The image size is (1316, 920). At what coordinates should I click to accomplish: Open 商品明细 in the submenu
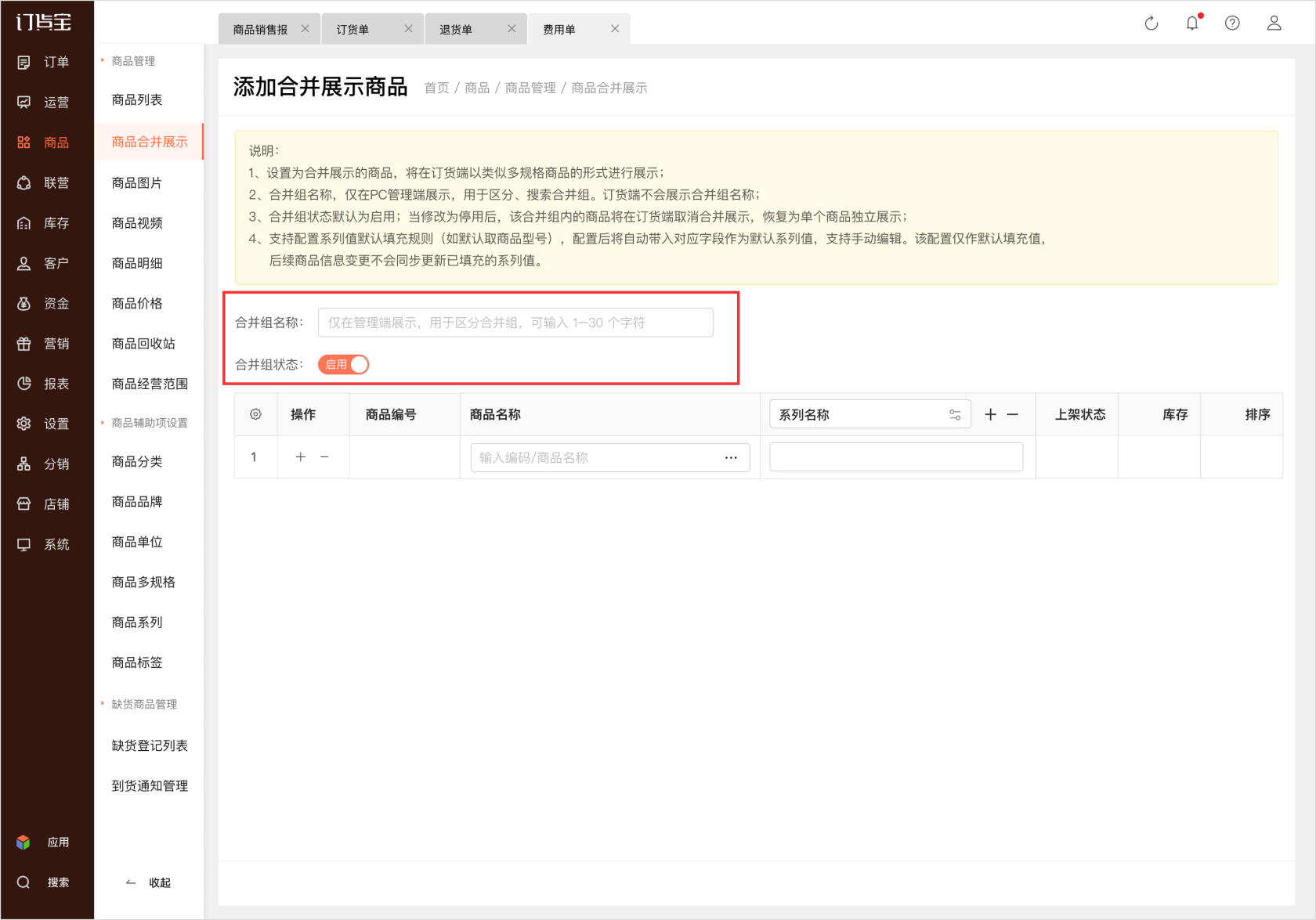137,263
